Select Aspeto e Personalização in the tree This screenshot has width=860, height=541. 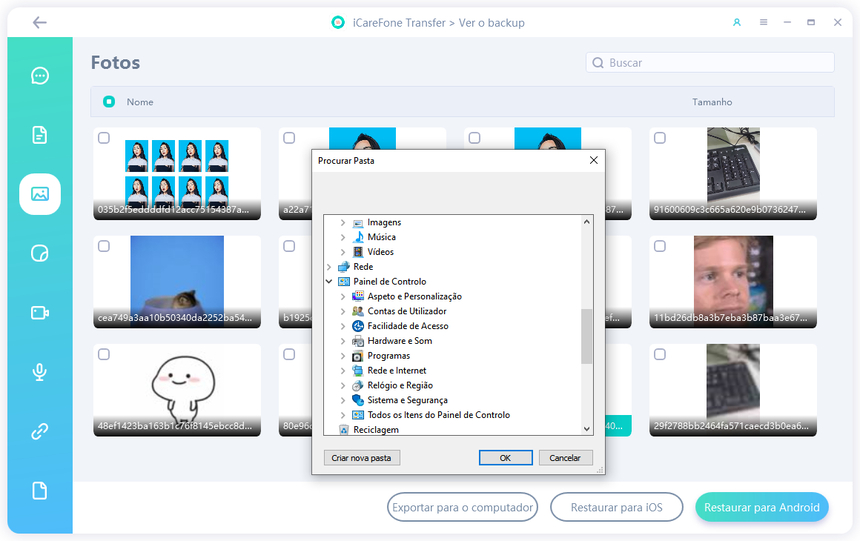[x=414, y=296]
